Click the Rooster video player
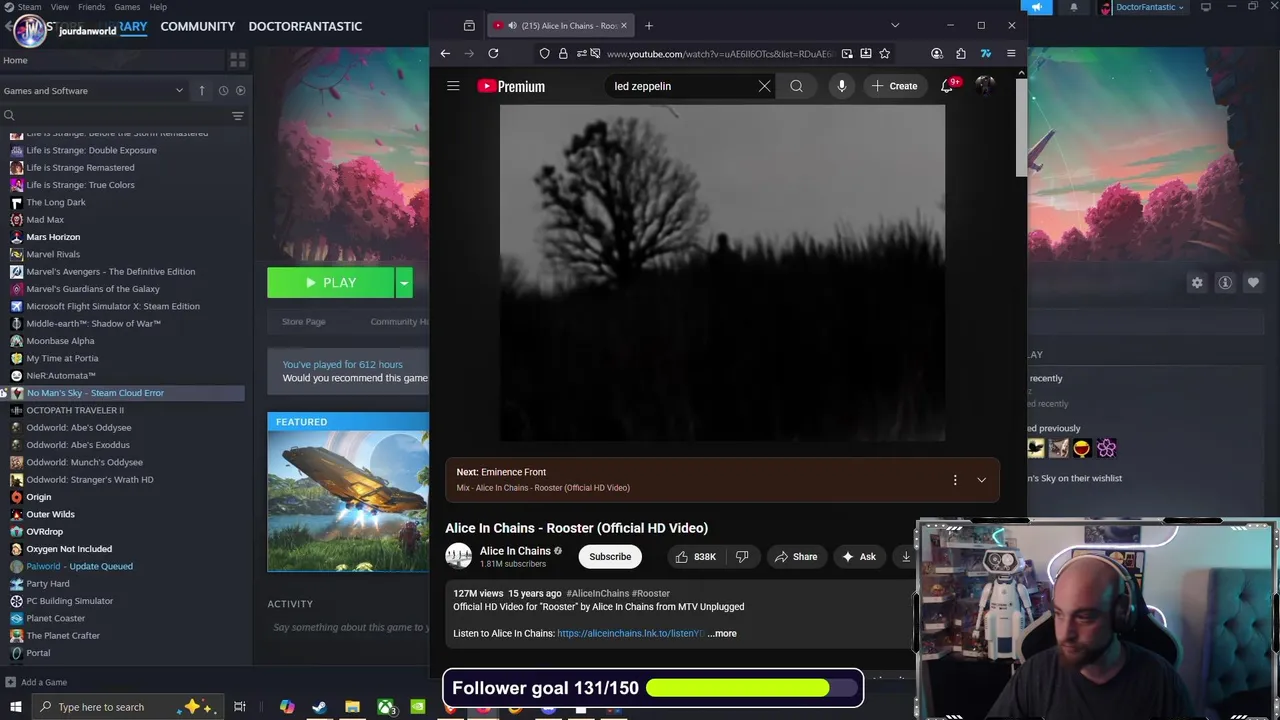Viewport: 1280px width, 720px height. pos(722,273)
